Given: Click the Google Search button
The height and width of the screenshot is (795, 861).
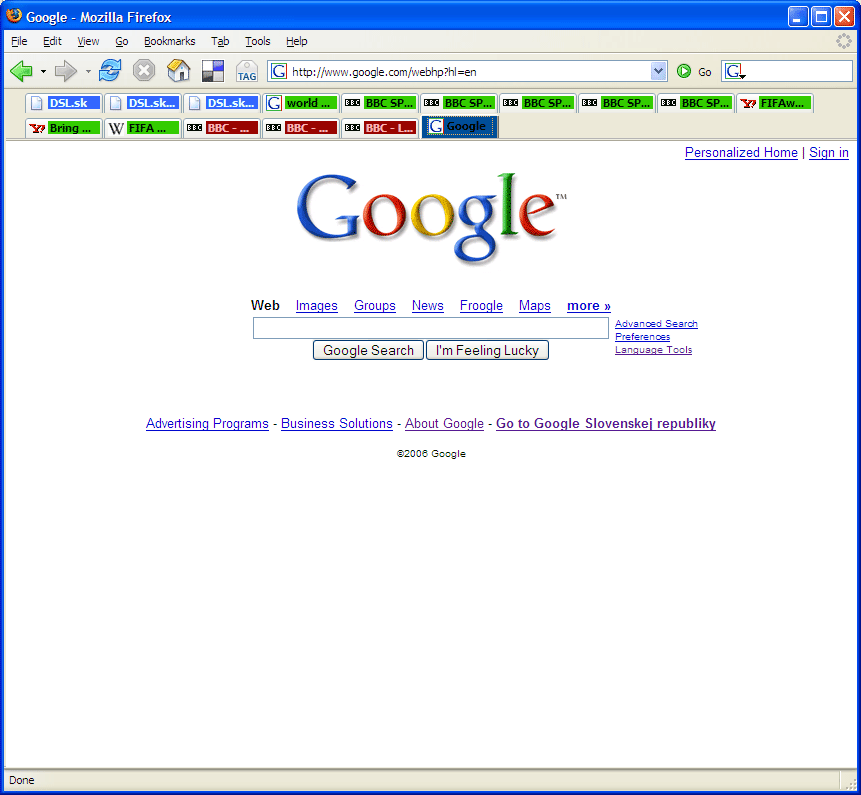Looking at the screenshot, I should coord(368,350).
